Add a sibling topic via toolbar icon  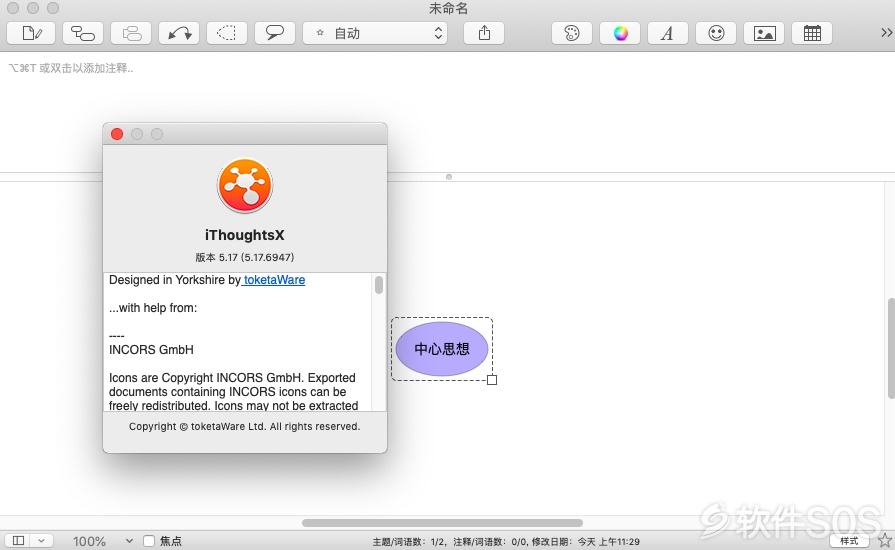131,33
